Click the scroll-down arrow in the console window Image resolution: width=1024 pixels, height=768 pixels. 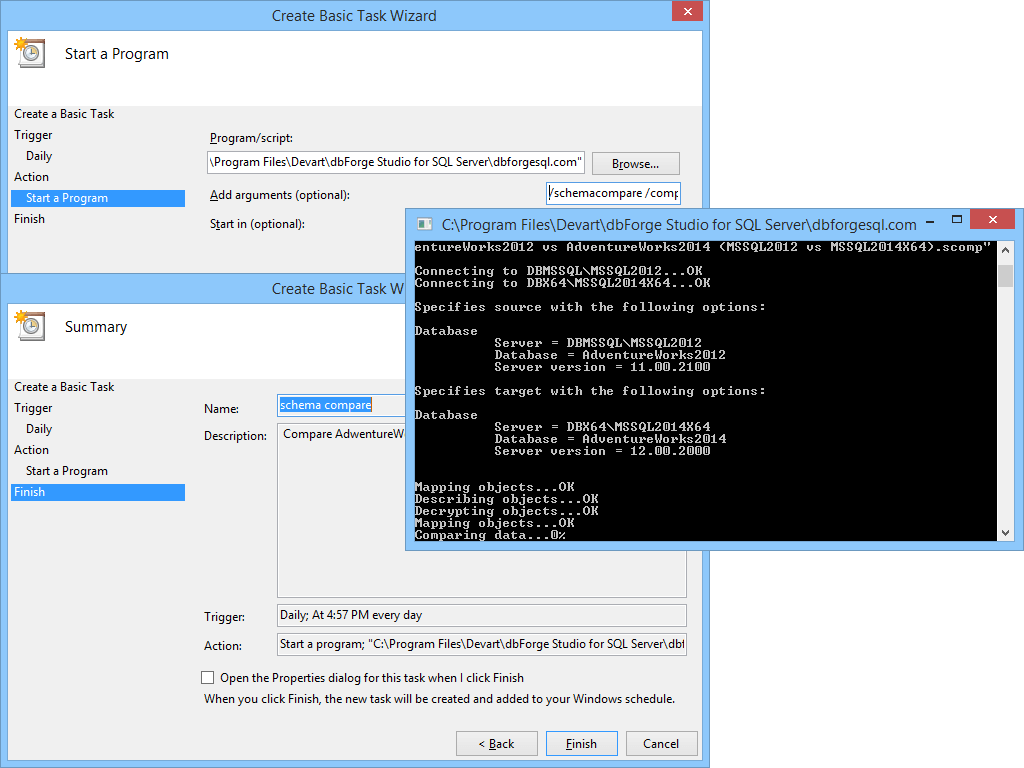tap(1006, 532)
